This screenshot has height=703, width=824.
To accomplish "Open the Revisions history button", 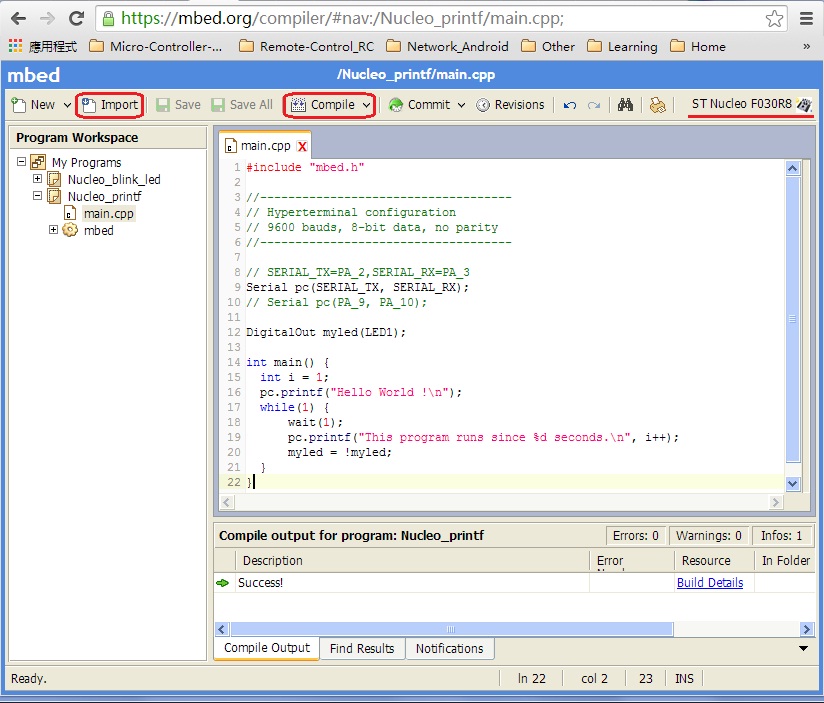I will tap(510, 105).
